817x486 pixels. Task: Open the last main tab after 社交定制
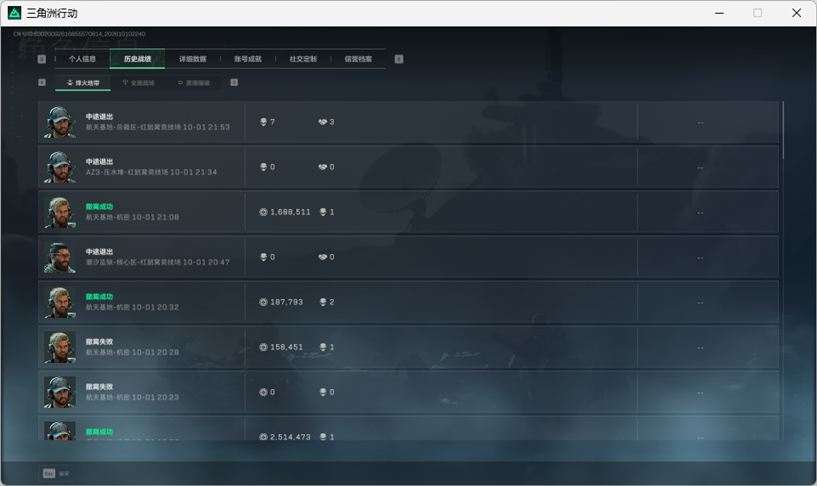pos(358,59)
